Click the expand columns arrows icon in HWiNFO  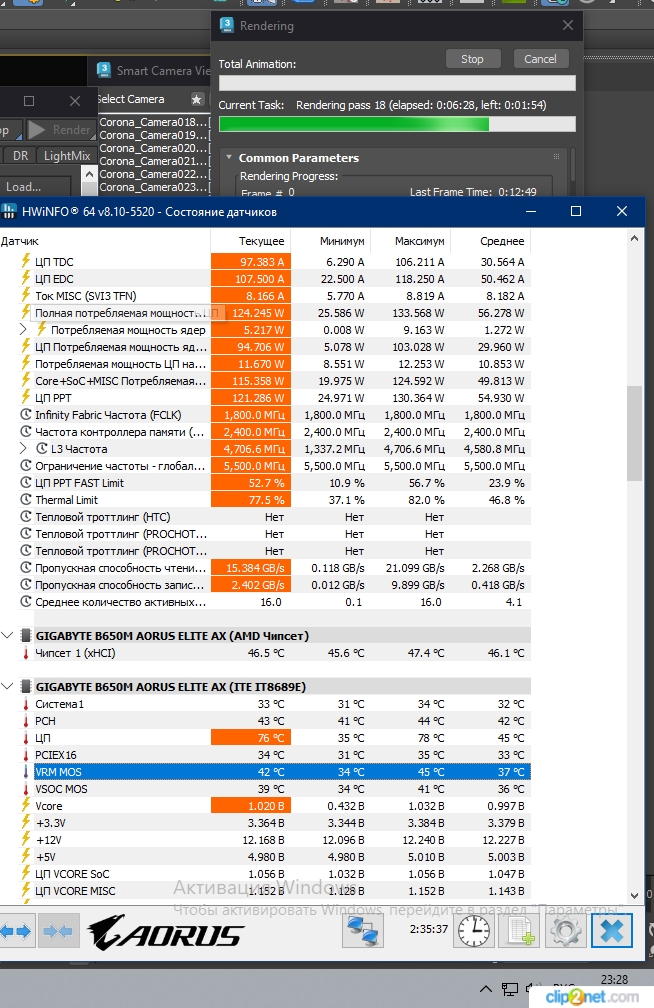(x=17, y=931)
